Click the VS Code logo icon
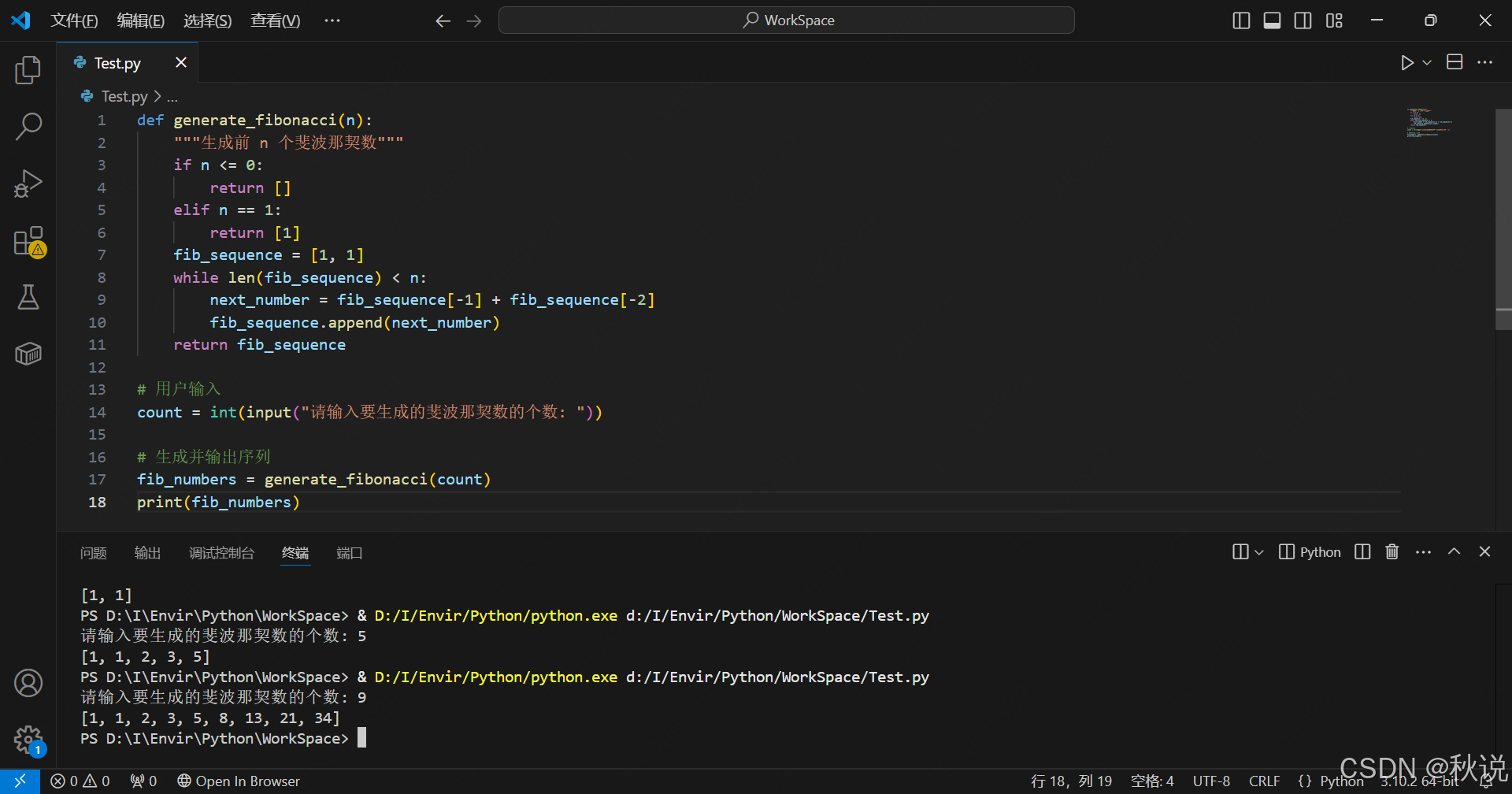The width and height of the screenshot is (1512, 794). coord(20,20)
